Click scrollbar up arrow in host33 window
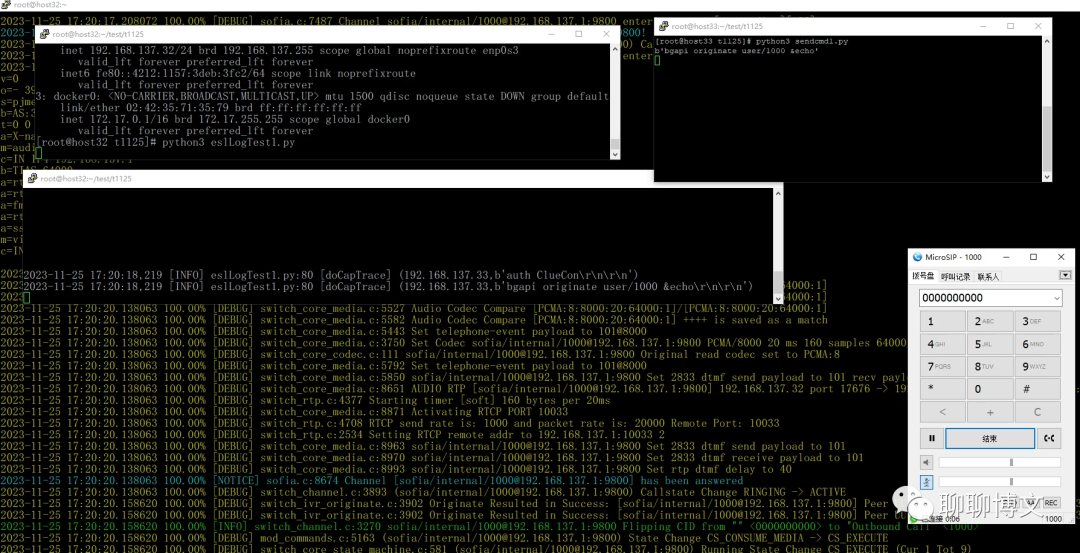The width and height of the screenshot is (1080, 553). pos(1047,41)
